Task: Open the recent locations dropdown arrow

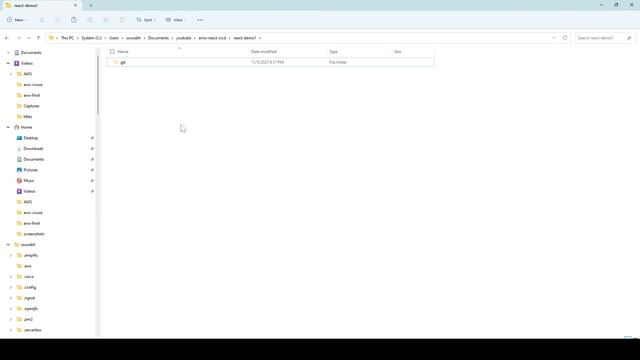Action: tap(29, 38)
